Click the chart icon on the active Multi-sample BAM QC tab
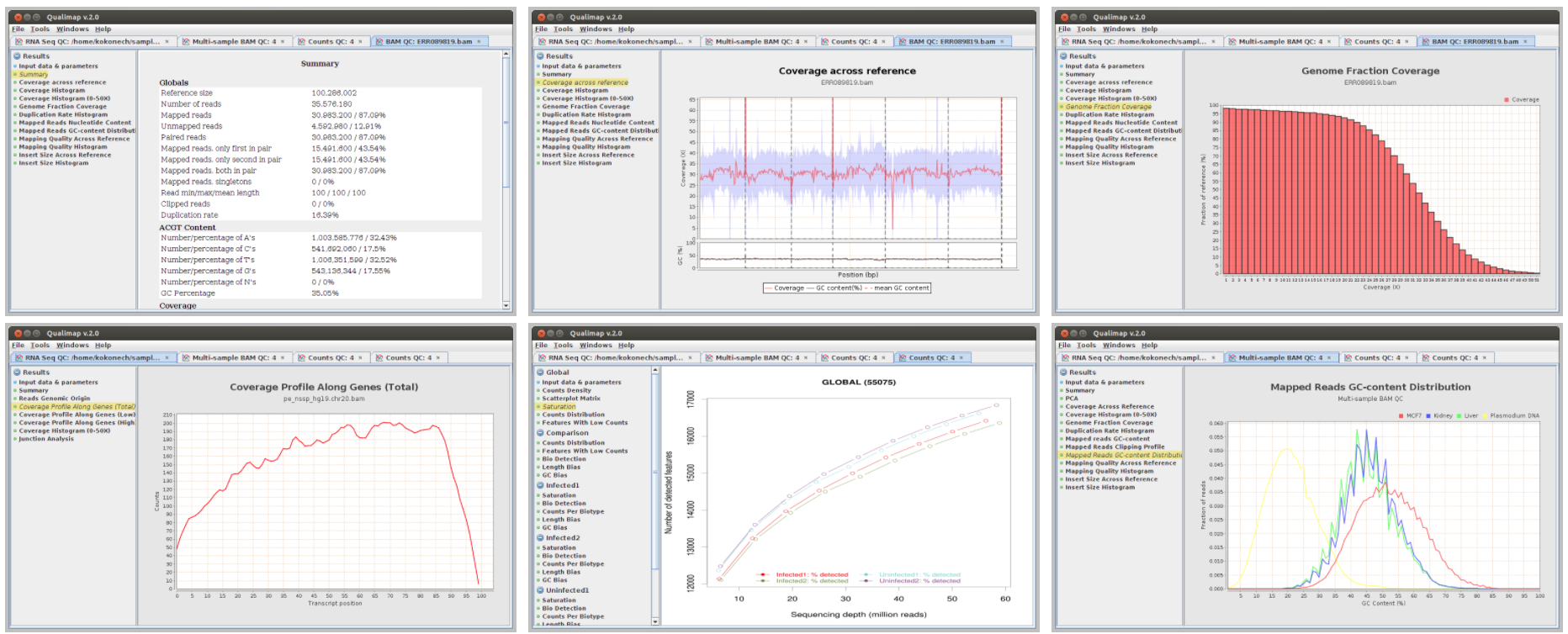This screenshot has height=634, width=1568. coord(1232,357)
